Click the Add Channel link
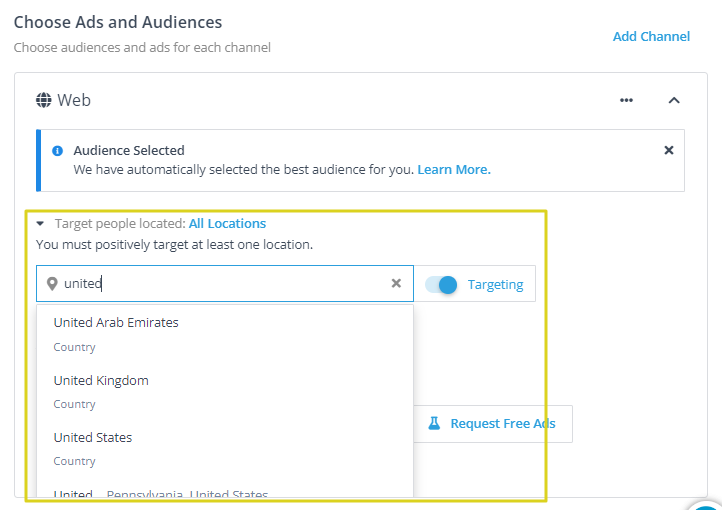Image resolution: width=722 pixels, height=510 pixels. click(651, 36)
